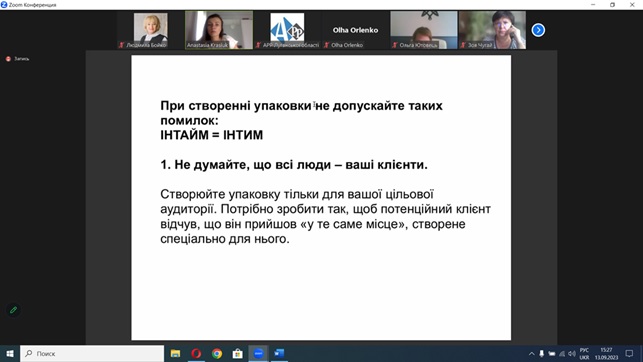Viewport: 643px width, 362px height.
Task: Click the microphone icon in system tray
Action: click(541, 353)
